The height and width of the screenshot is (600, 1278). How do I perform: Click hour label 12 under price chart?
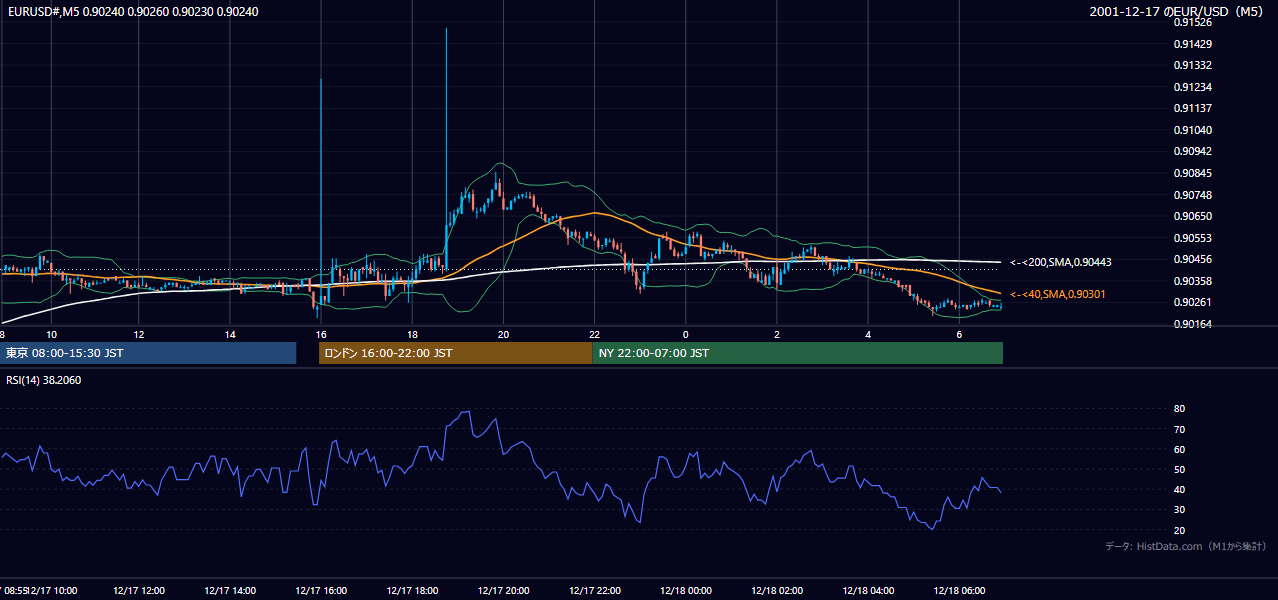pos(138,334)
